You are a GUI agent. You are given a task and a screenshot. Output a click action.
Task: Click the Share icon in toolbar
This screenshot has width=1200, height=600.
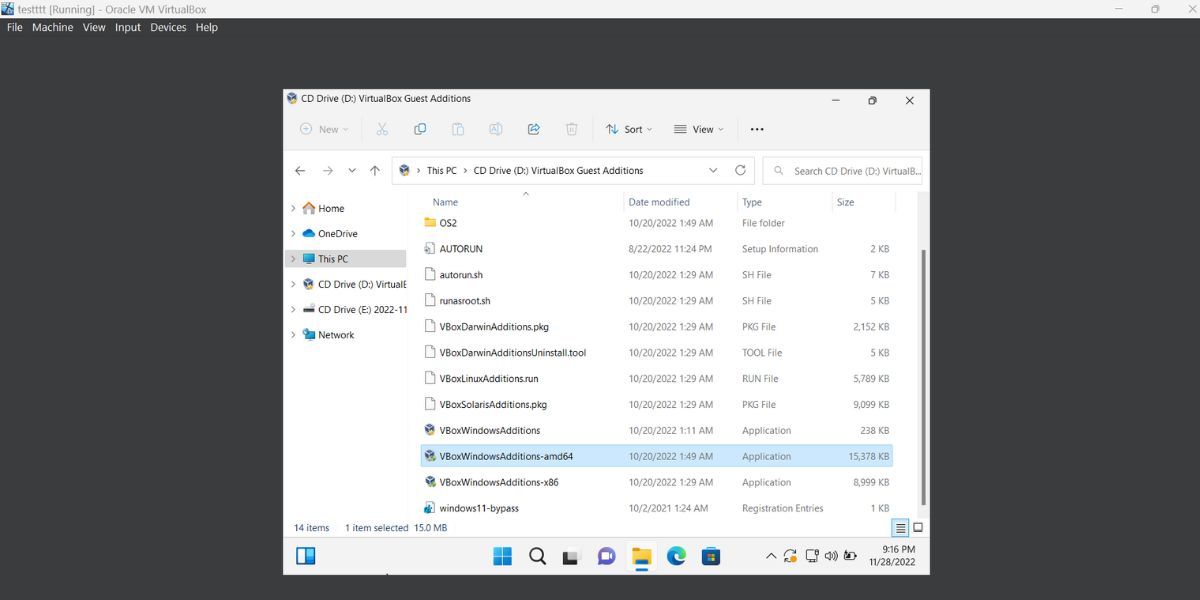pos(533,129)
